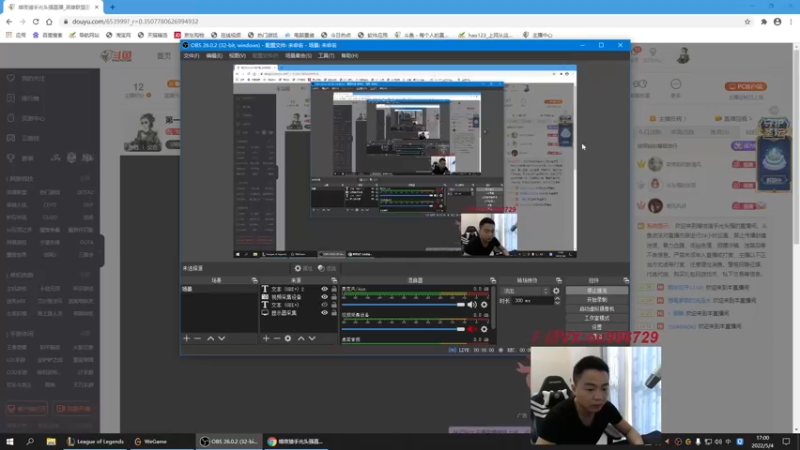Click the 停止推流 (stop streaming) button
800x450 pixels.
(596, 290)
